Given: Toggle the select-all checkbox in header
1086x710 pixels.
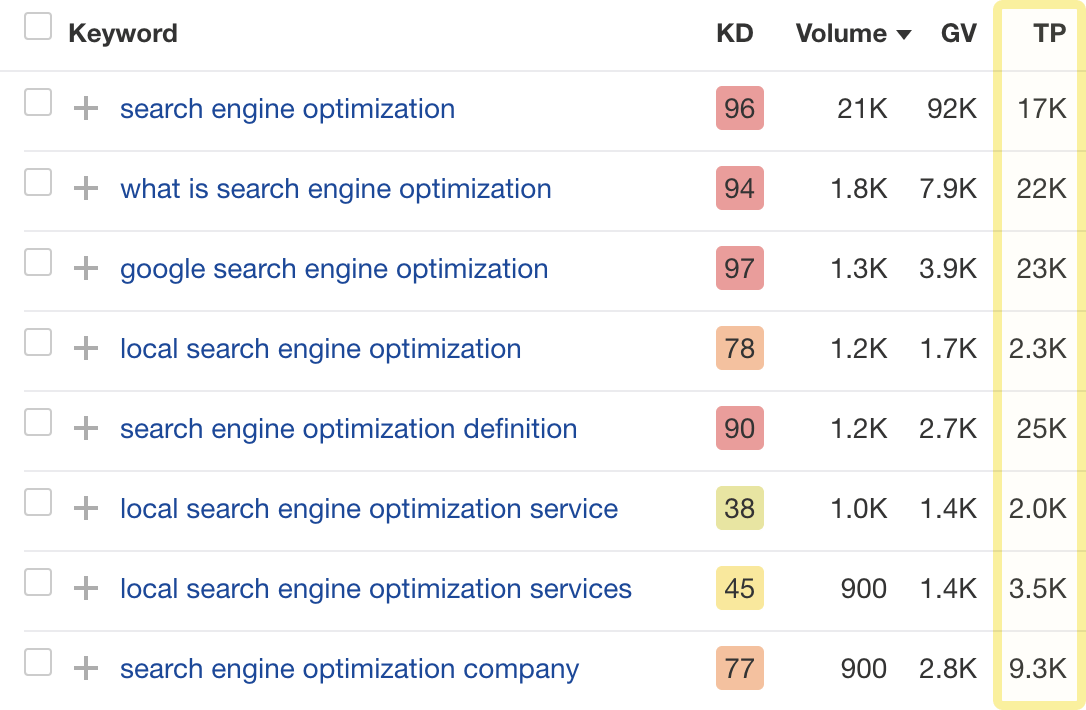Looking at the screenshot, I should pyautogui.click(x=38, y=27).
